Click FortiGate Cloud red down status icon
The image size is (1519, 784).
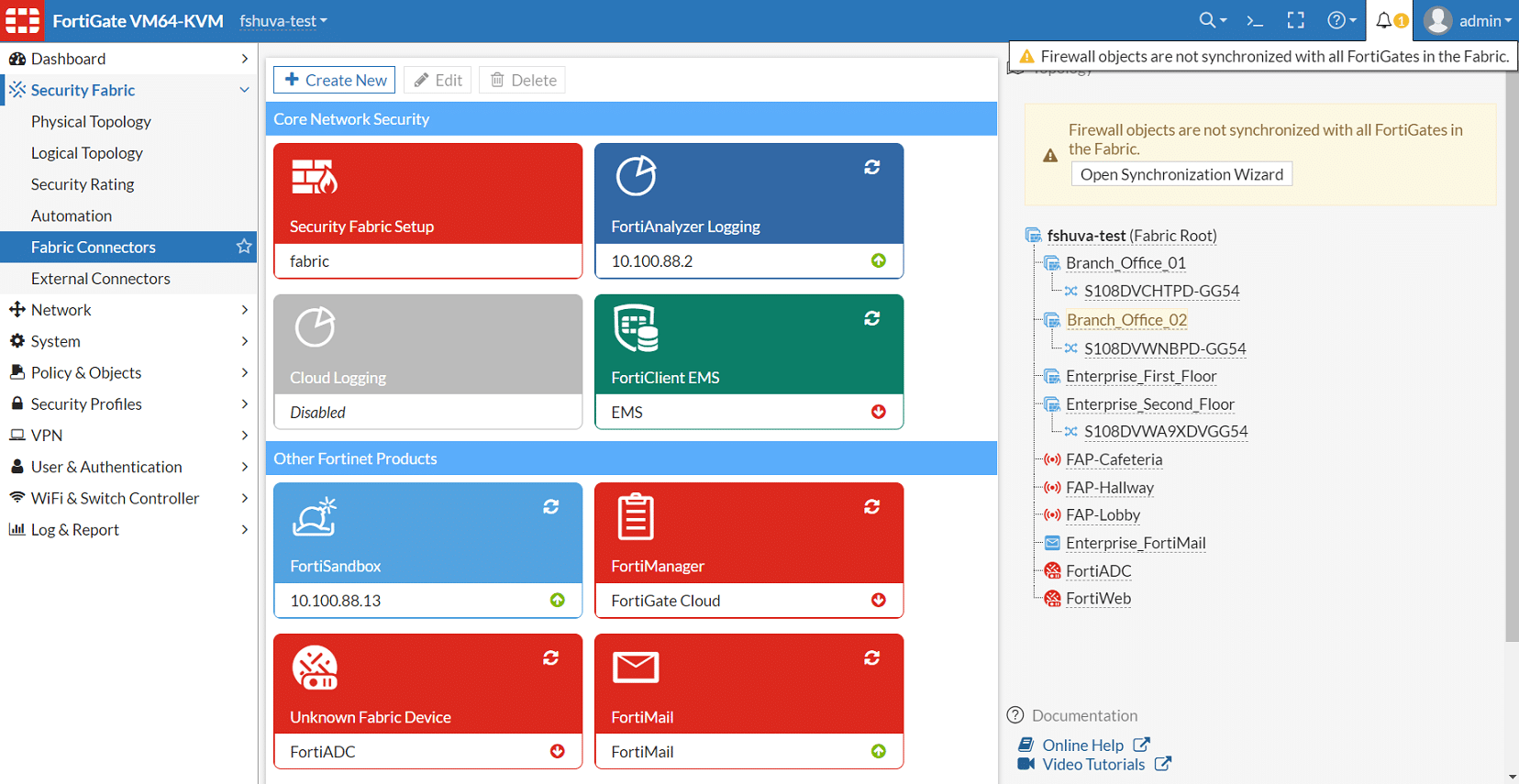(x=879, y=601)
